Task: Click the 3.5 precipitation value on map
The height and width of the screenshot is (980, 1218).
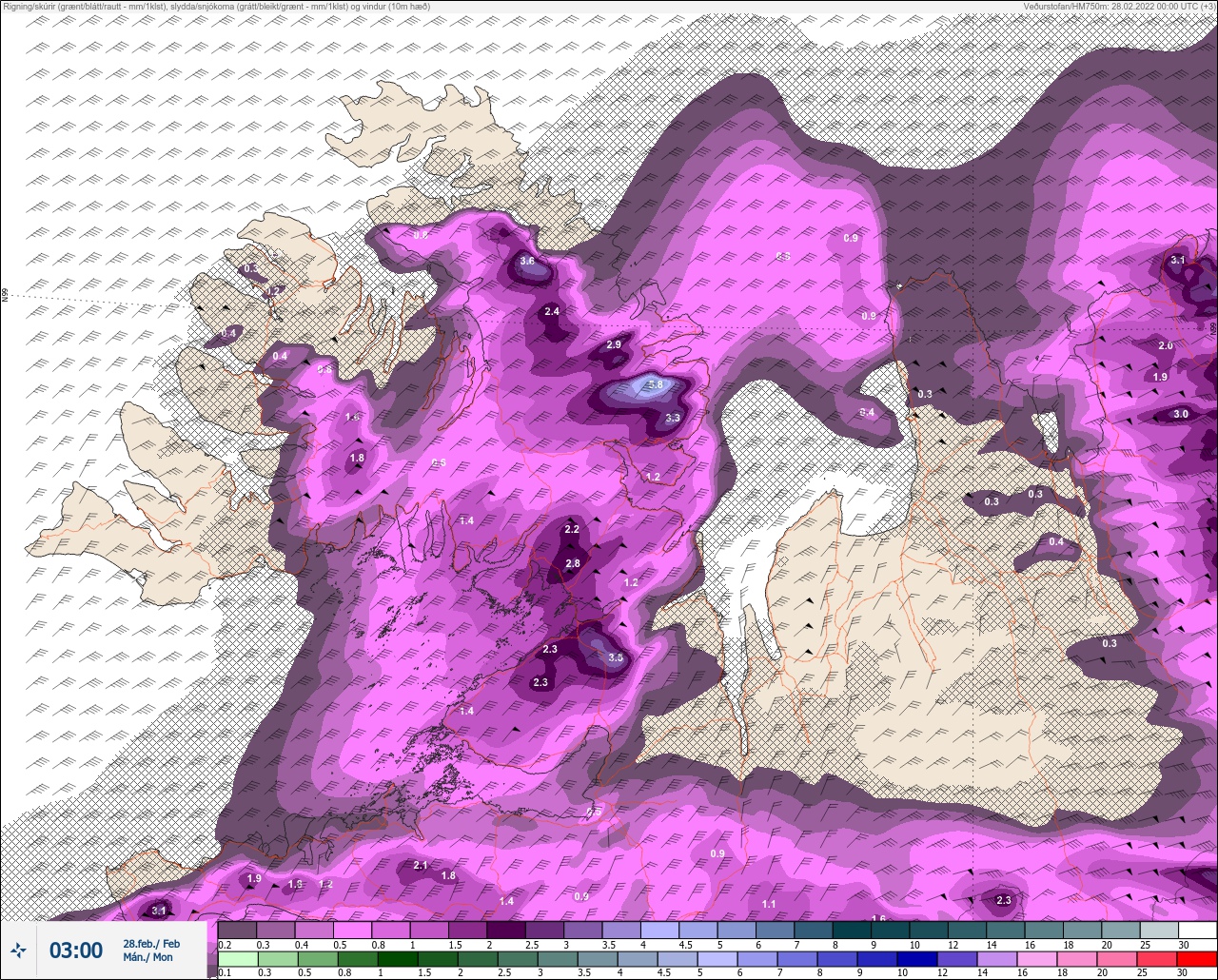Action: 615,657
